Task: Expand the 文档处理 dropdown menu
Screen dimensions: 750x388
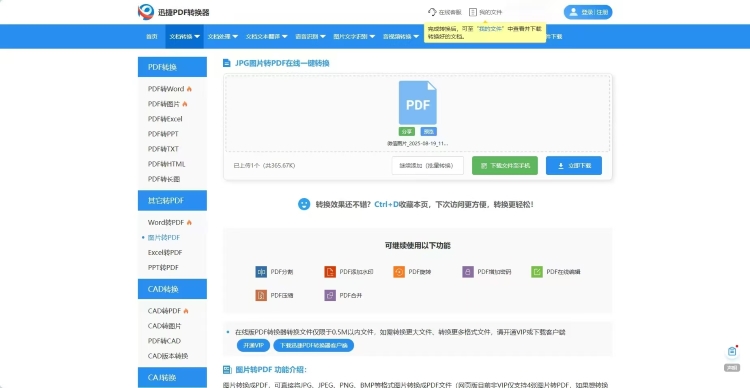Action: coord(222,36)
